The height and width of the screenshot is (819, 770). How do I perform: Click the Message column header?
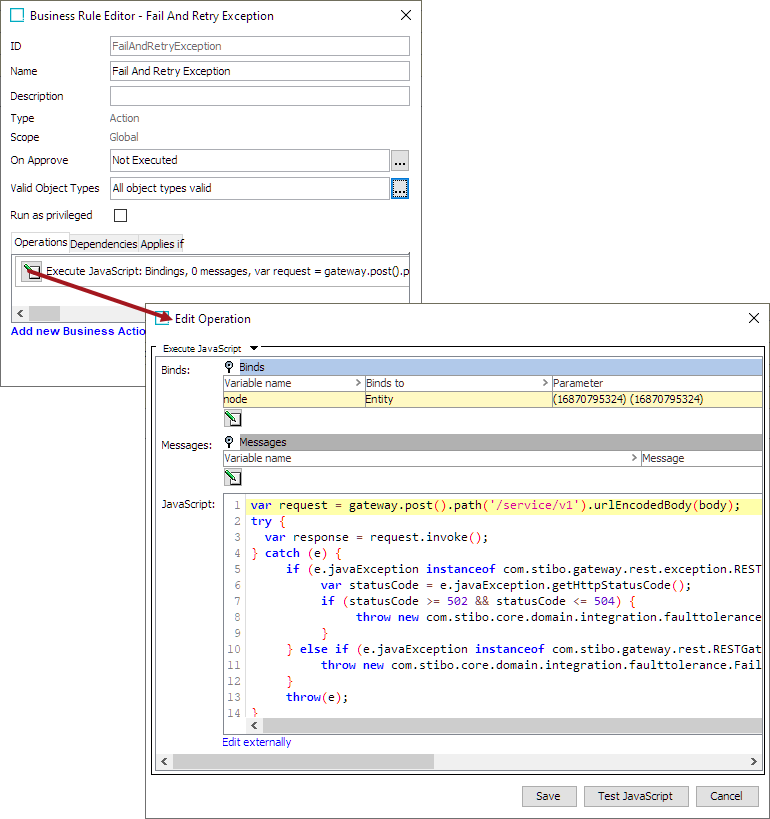pyautogui.click(x=701, y=458)
